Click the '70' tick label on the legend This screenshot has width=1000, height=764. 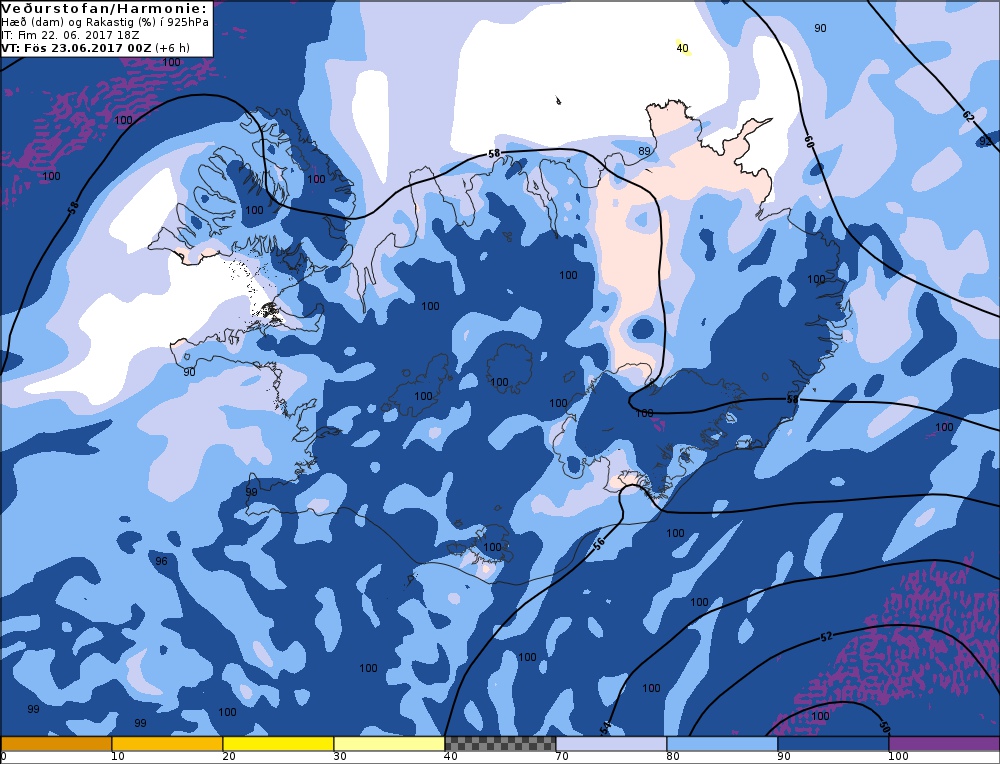[x=561, y=756]
